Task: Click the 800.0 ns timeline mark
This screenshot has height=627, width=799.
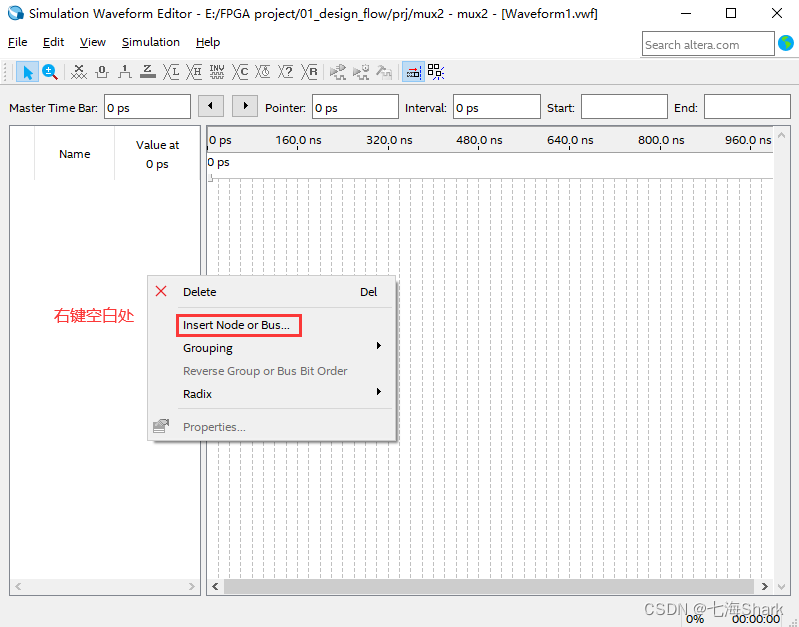Action: tap(661, 140)
